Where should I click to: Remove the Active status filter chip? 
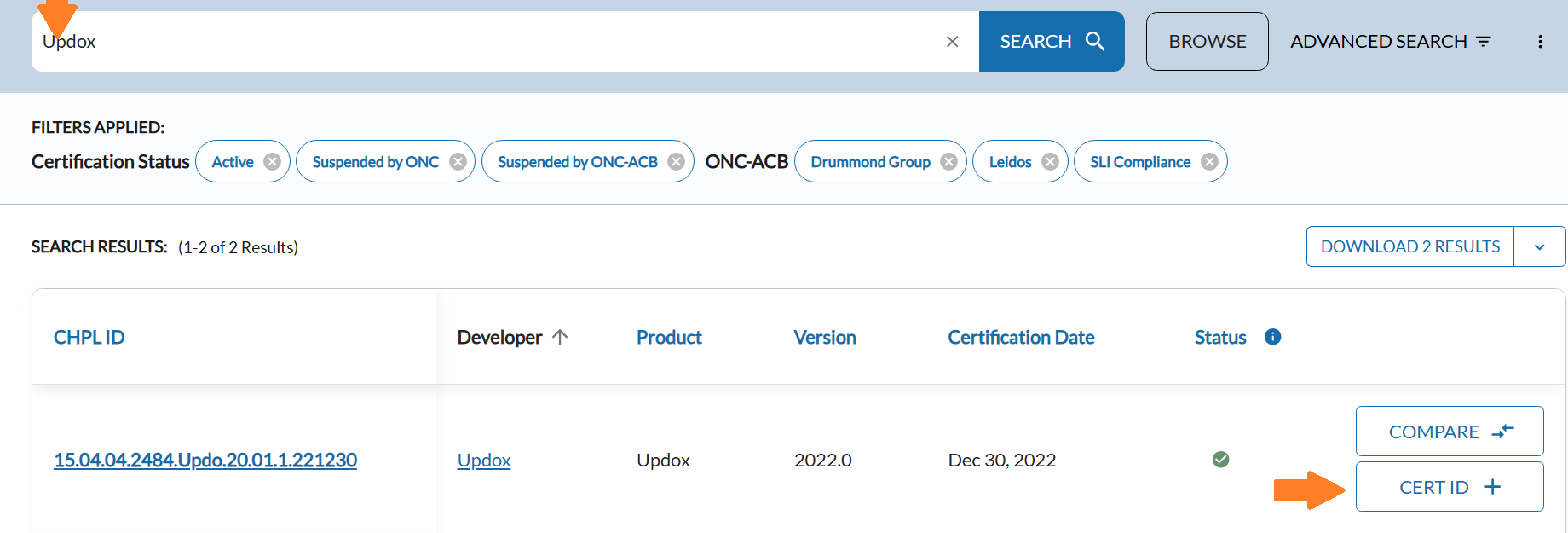coord(272,162)
